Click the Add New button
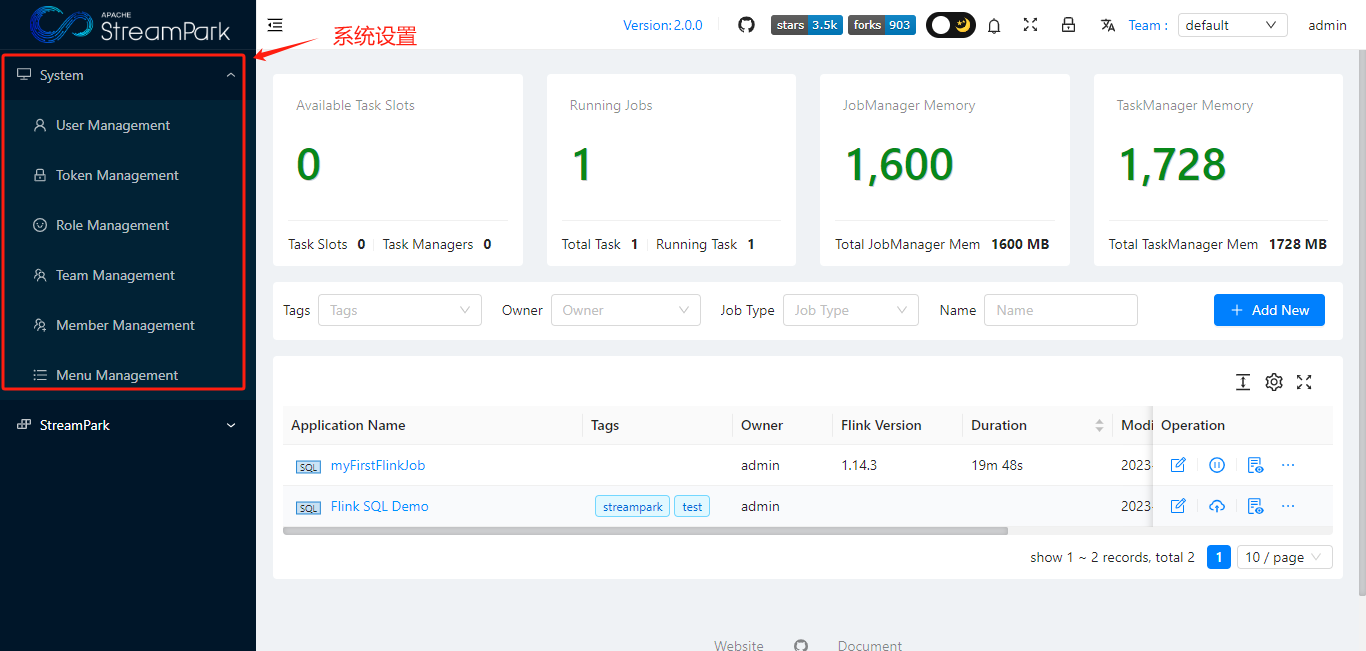1366x651 pixels. [x=1269, y=310]
